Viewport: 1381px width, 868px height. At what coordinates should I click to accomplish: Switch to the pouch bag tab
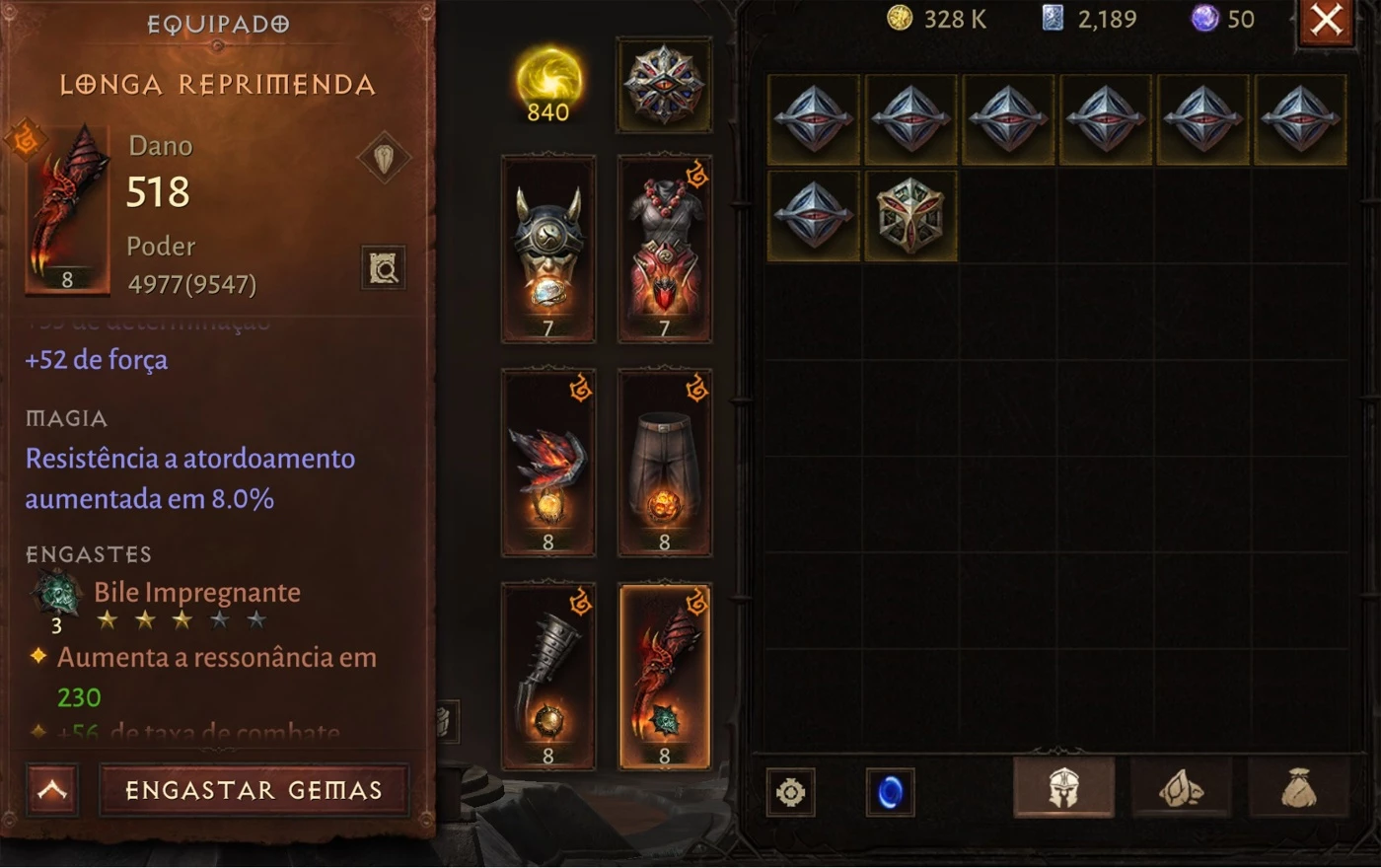click(x=1298, y=787)
